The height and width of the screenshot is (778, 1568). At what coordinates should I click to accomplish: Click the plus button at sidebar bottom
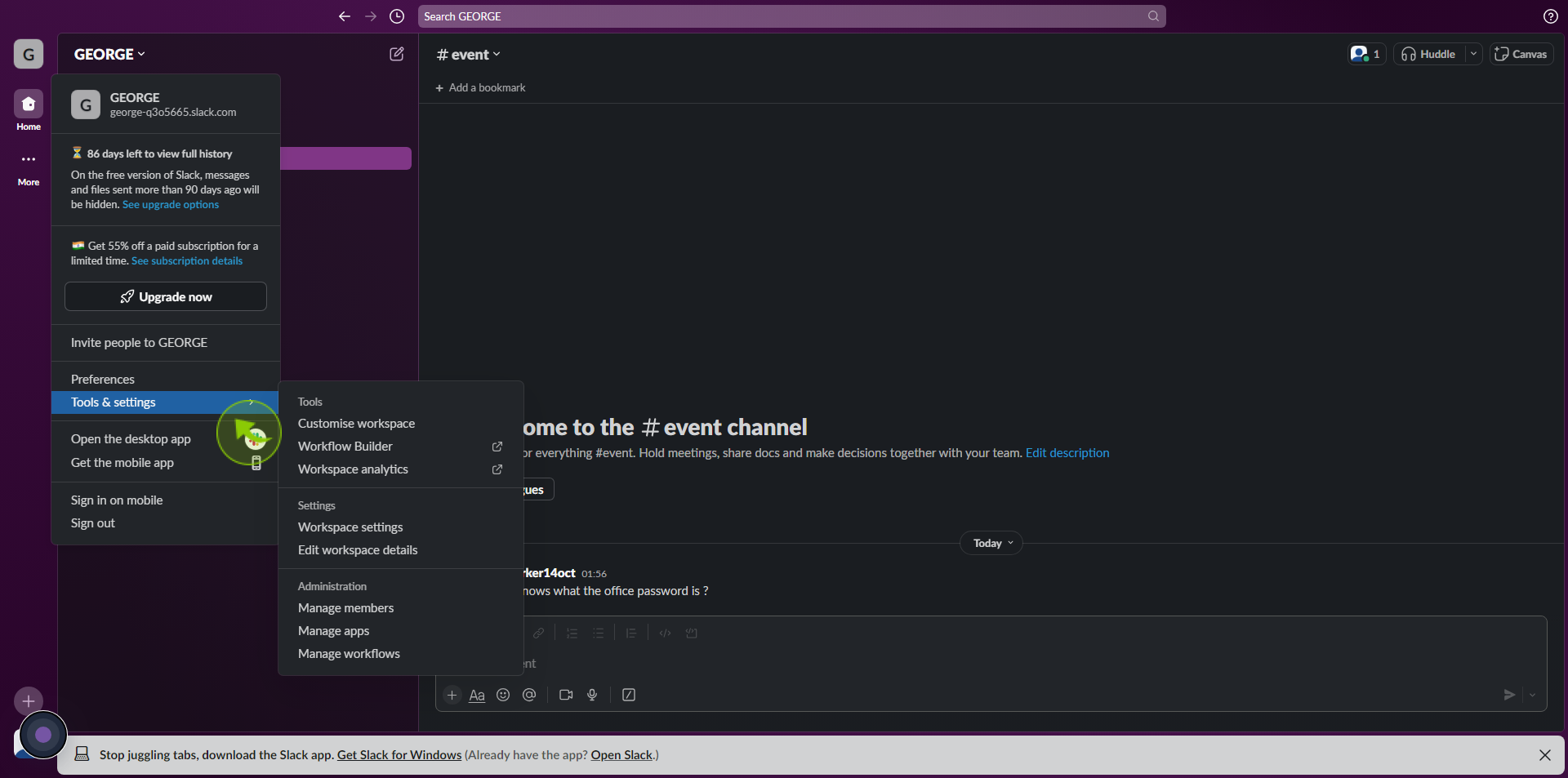(29, 700)
